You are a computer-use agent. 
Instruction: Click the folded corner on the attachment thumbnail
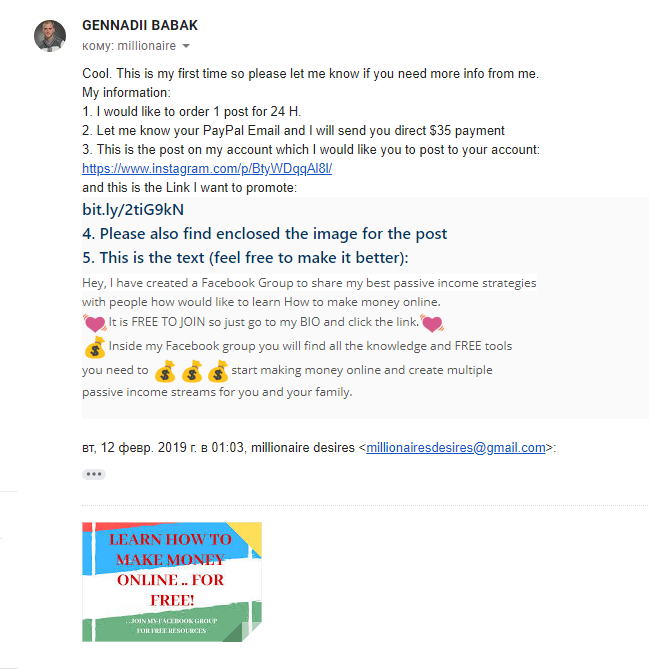pos(252,631)
